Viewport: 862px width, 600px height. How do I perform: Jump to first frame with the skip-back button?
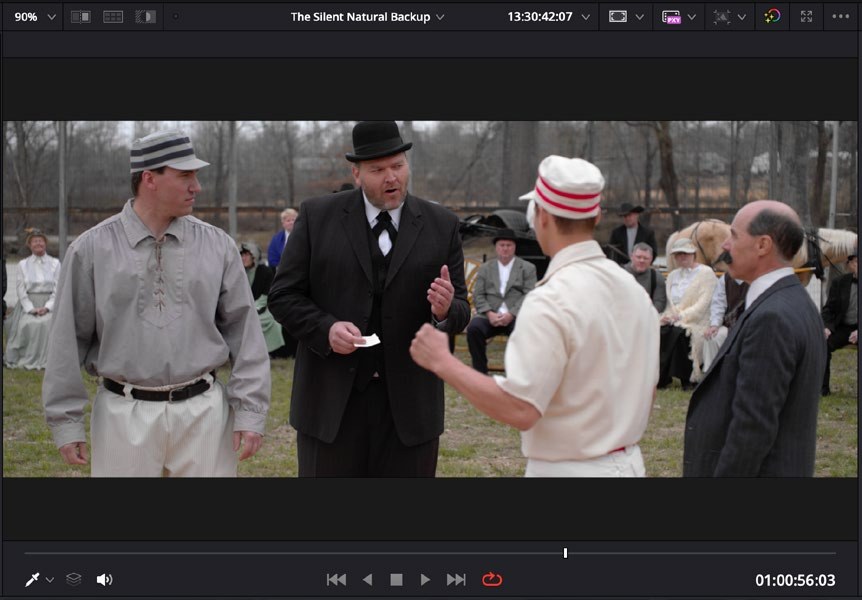336,580
